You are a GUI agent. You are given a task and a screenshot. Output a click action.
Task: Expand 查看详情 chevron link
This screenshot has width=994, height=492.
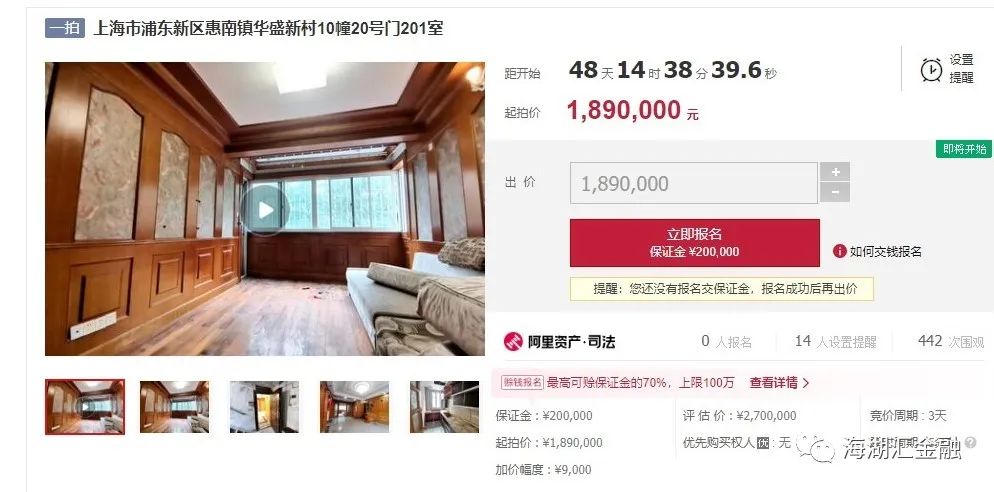(x=779, y=382)
